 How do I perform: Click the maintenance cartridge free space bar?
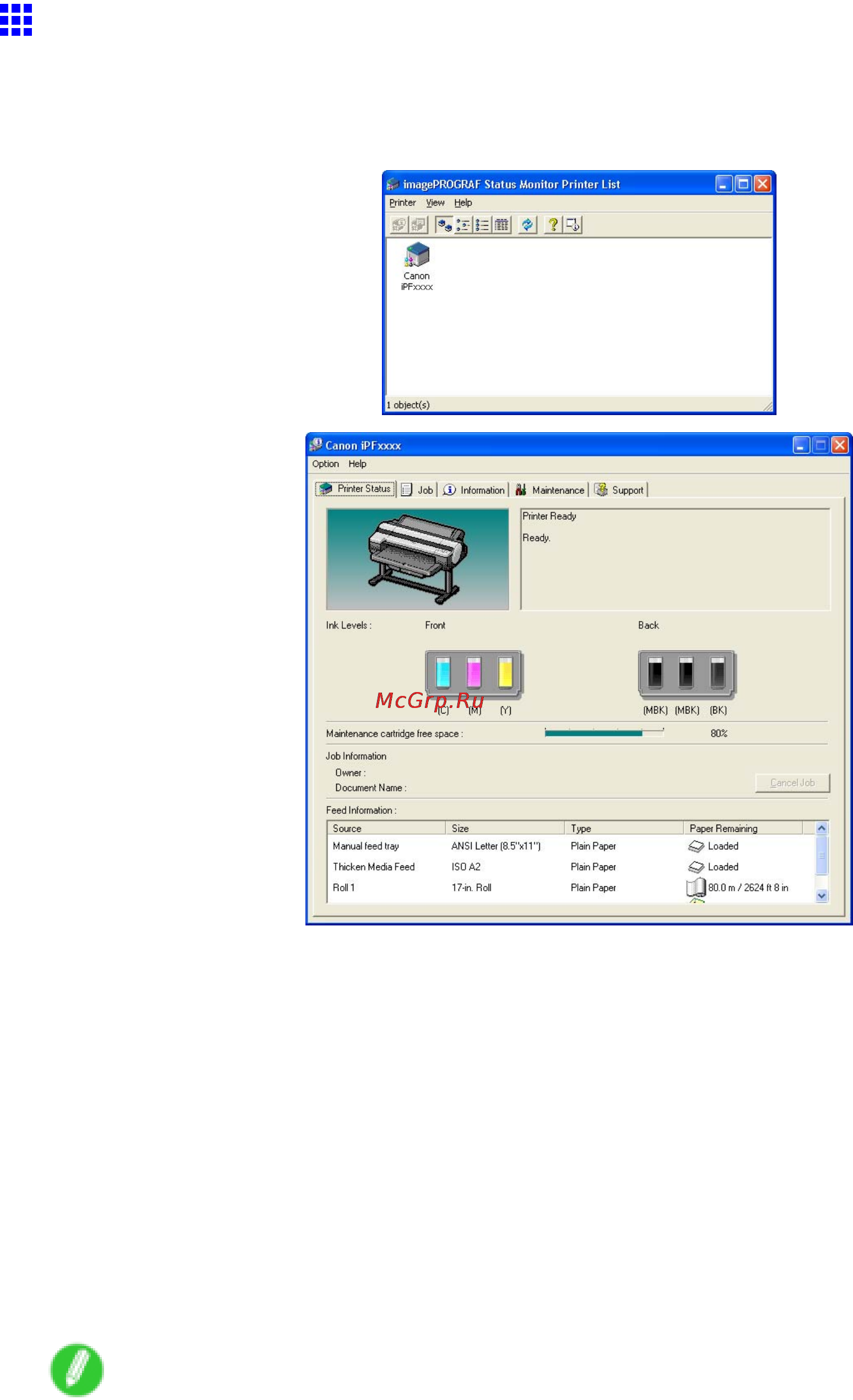[x=604, y=733]
